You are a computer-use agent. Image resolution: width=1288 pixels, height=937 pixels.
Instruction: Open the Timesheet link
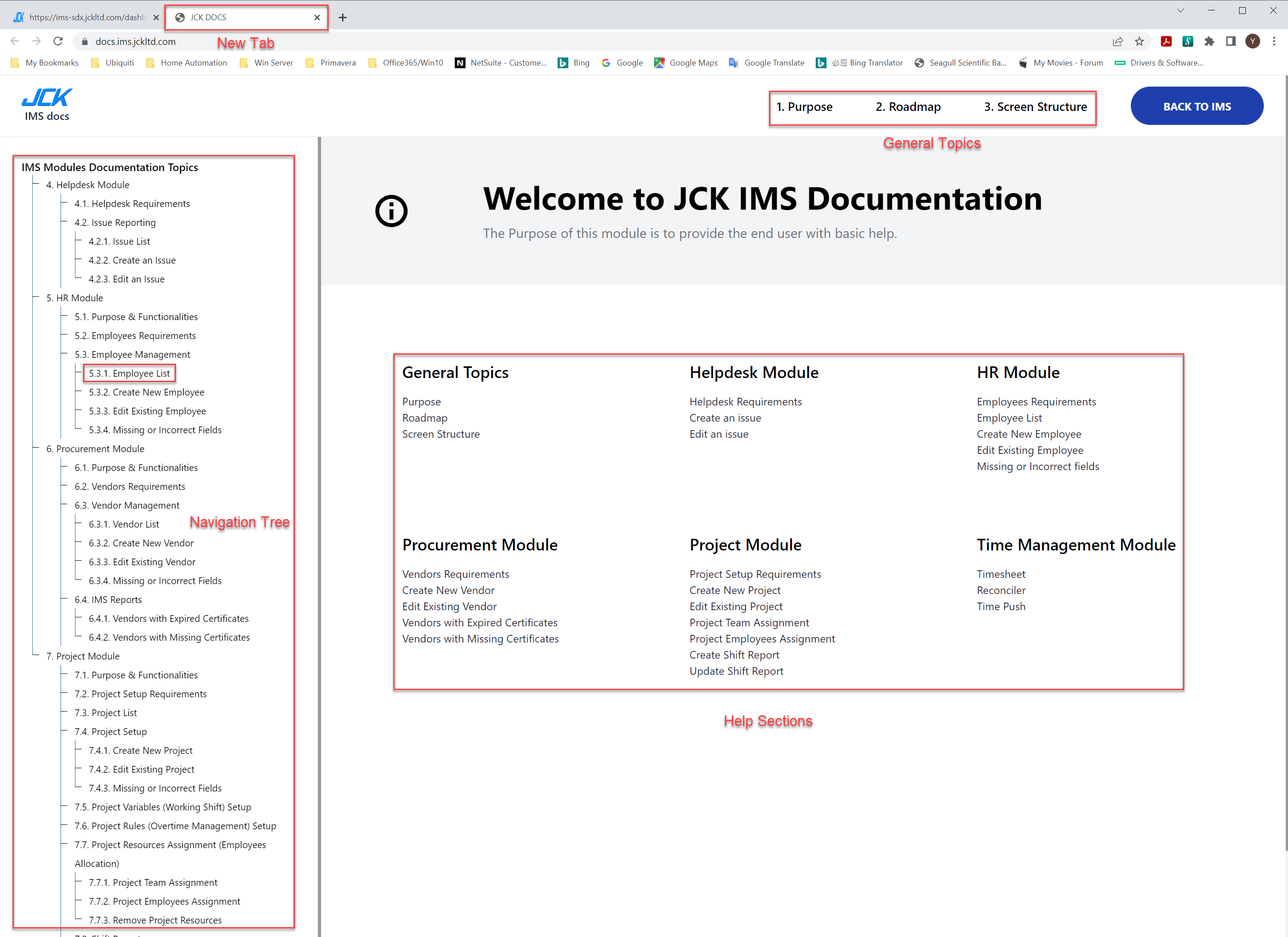point(1001,575)
